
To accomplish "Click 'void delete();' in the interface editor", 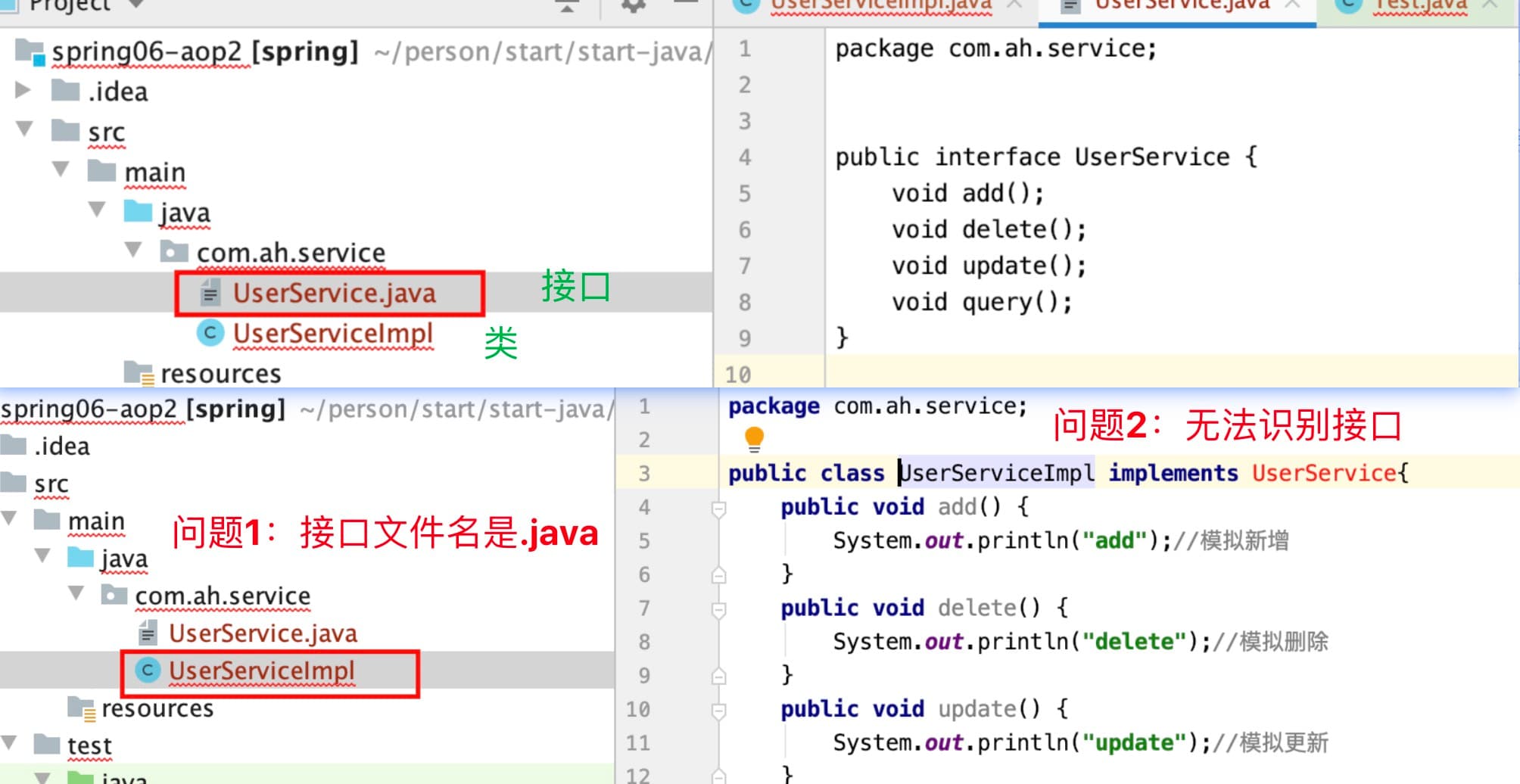I will point(989,230).
